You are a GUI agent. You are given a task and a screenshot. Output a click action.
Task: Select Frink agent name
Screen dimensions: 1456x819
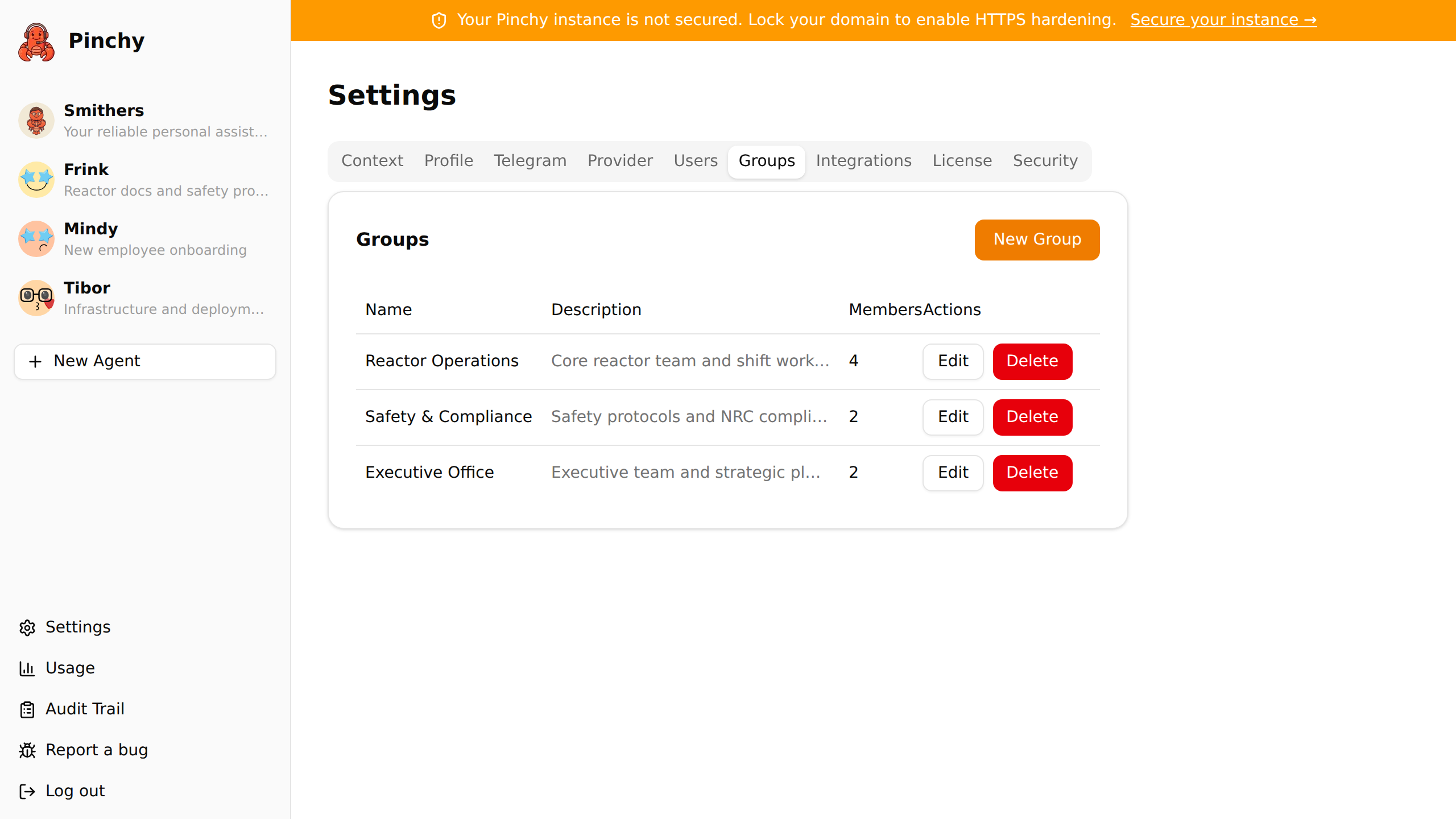tap(86, 169)
